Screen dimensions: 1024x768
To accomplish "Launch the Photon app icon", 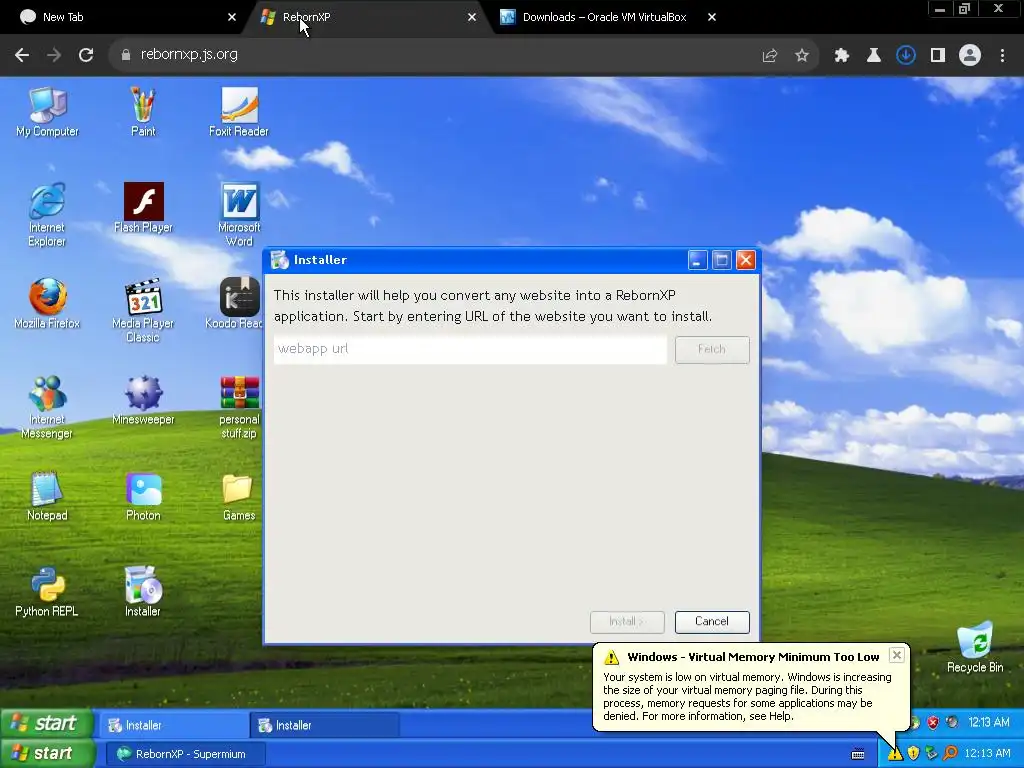I will pos(143,496).
